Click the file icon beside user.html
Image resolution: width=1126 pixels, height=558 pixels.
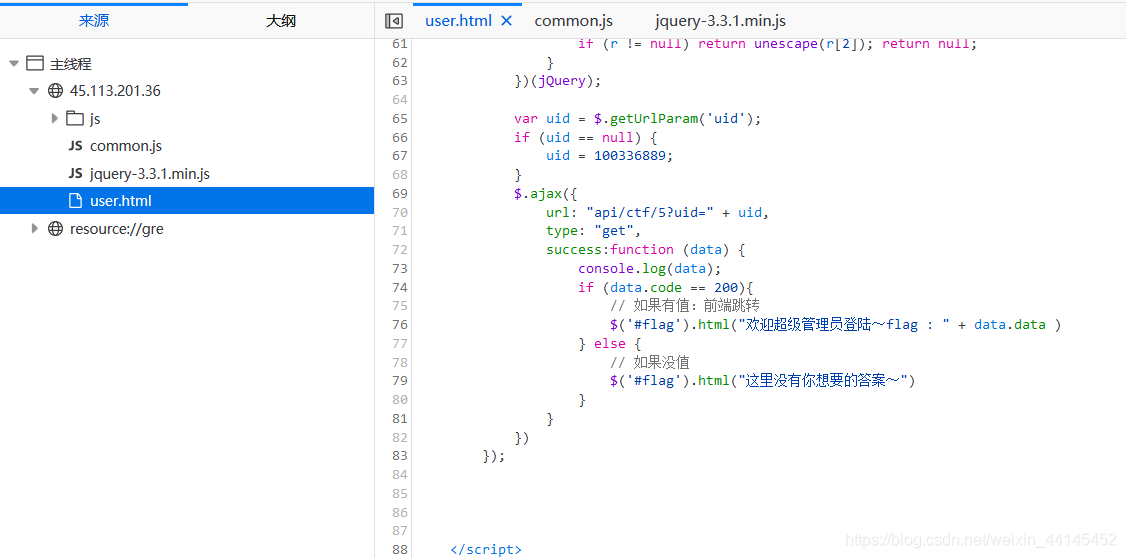75,201
